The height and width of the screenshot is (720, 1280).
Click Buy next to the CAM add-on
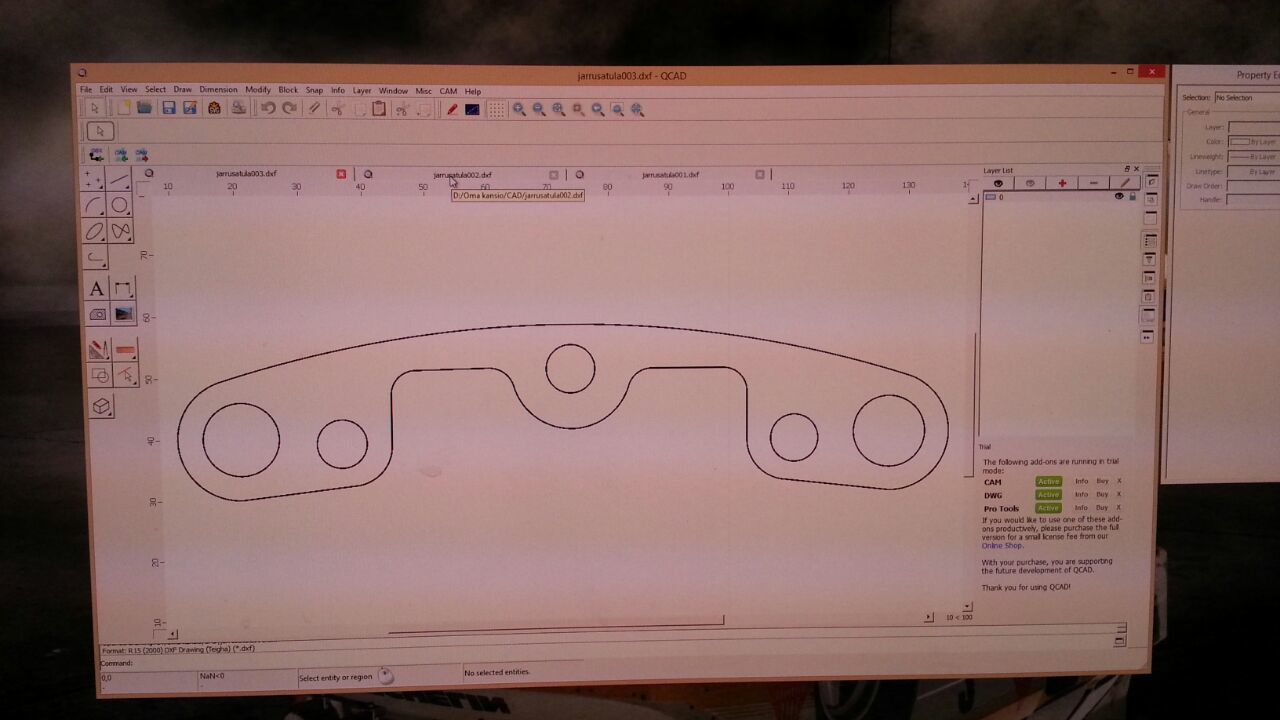1102,481
